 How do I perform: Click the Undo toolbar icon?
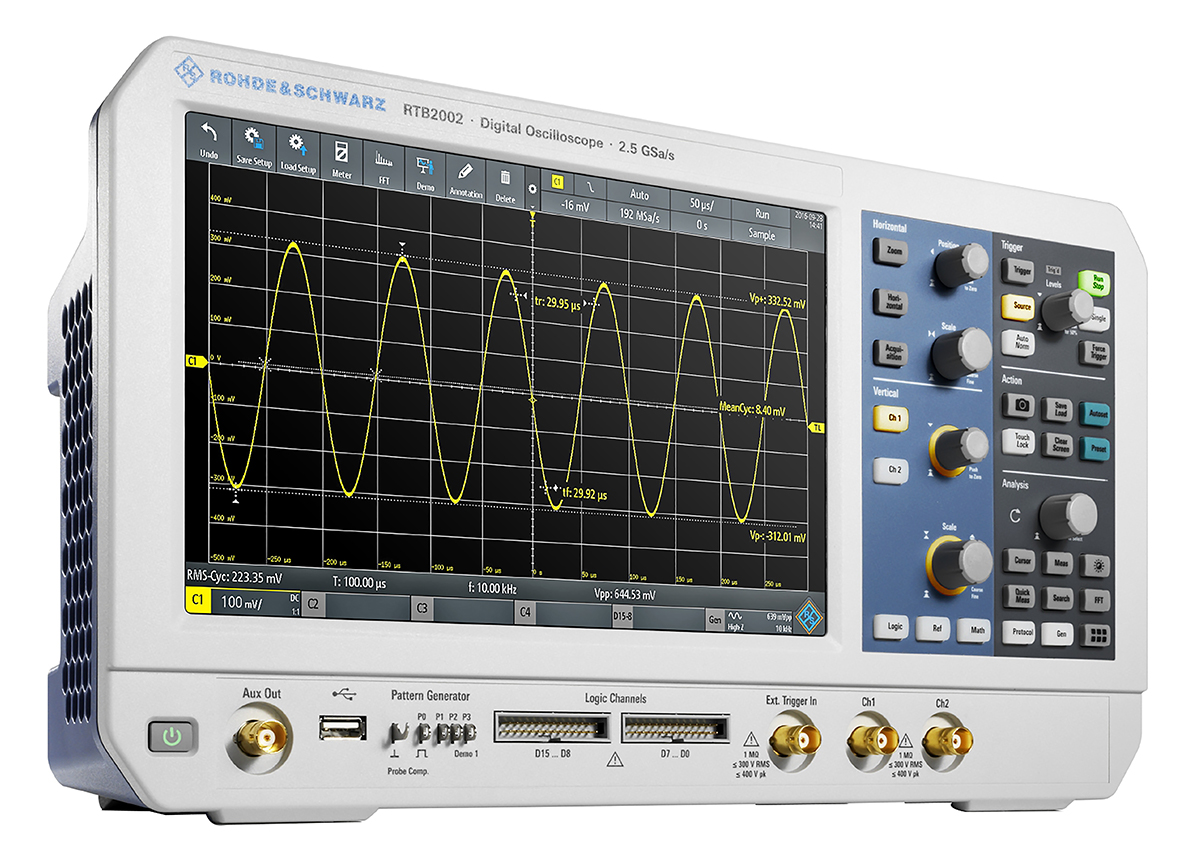click(x=207, y=140)
